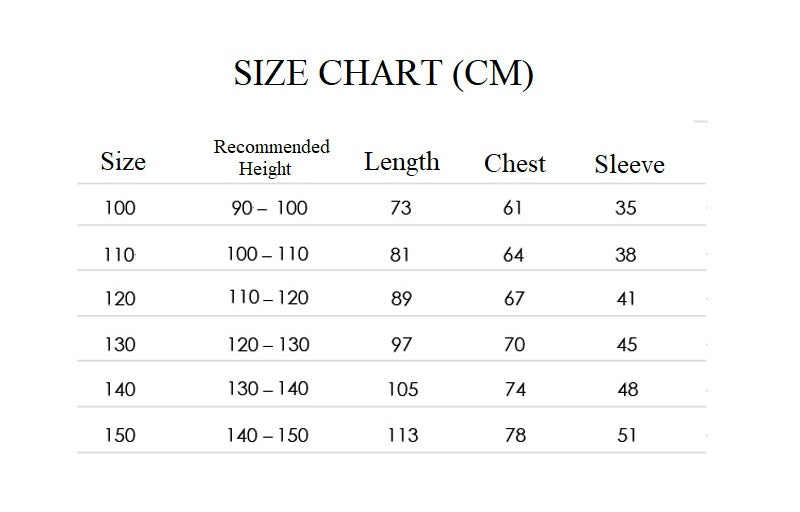Viewport: 800px width, 512px height.
Task: Click the SIZE CHART (CM) title
Action: coord(383,74)
